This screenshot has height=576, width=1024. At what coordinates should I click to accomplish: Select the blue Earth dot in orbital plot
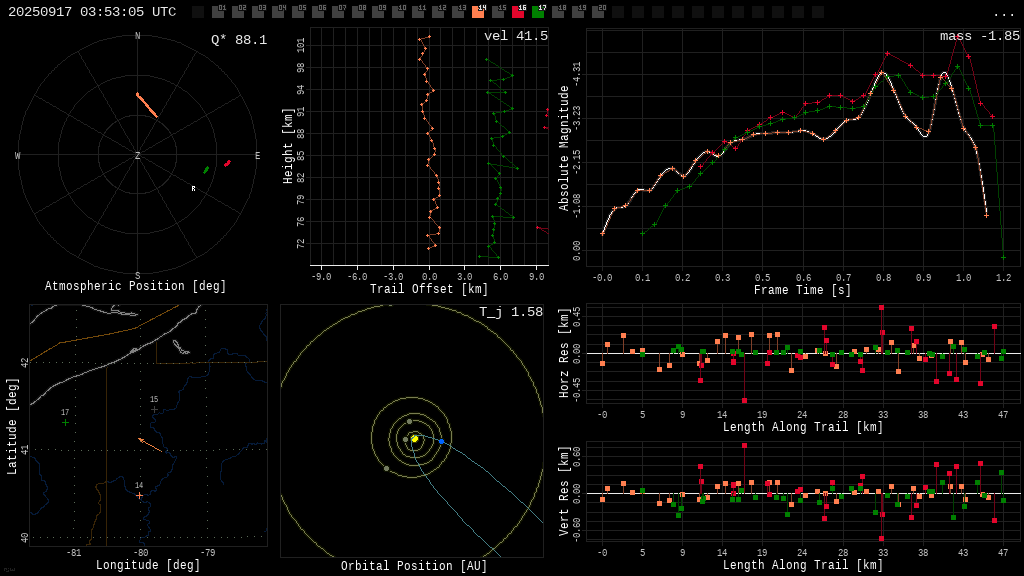coord(441,441)
